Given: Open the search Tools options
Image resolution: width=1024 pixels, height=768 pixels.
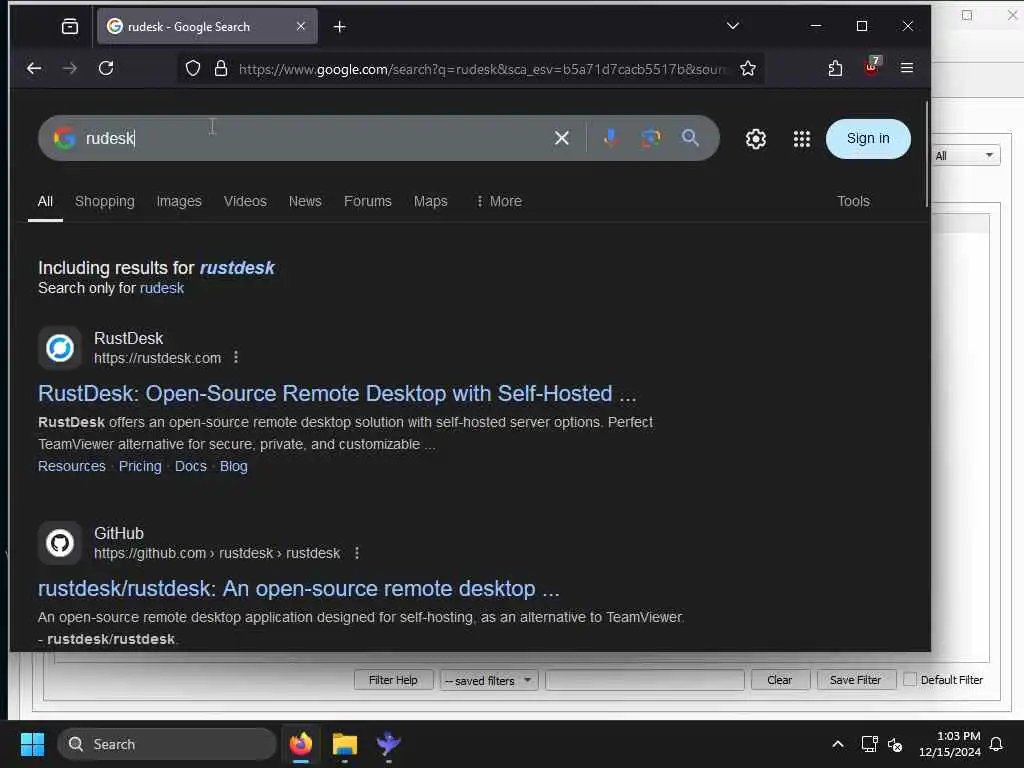Looking at the screenshot, I should click(x=853, y=201).
